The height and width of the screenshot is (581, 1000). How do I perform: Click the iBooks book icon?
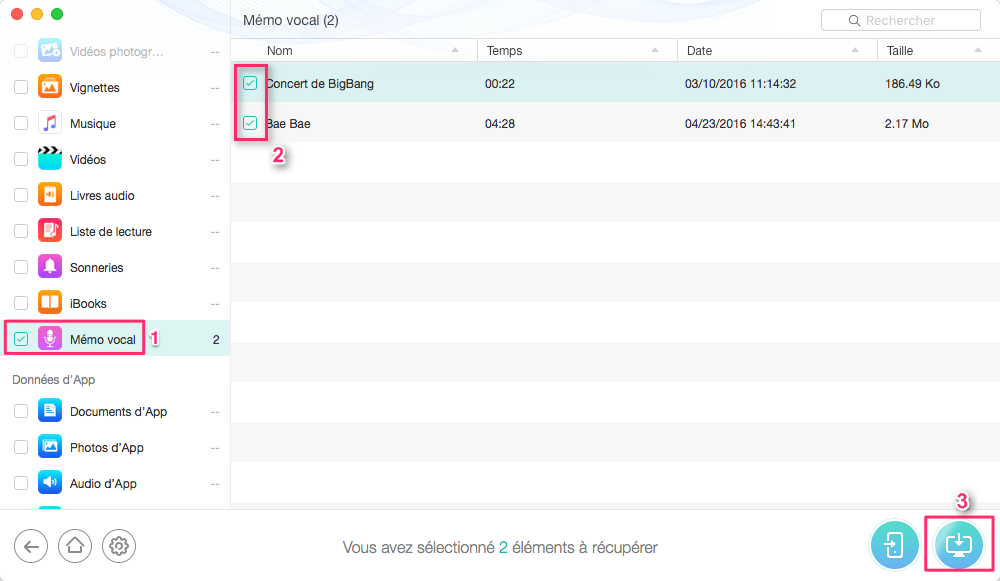click(x=50, y=303)
